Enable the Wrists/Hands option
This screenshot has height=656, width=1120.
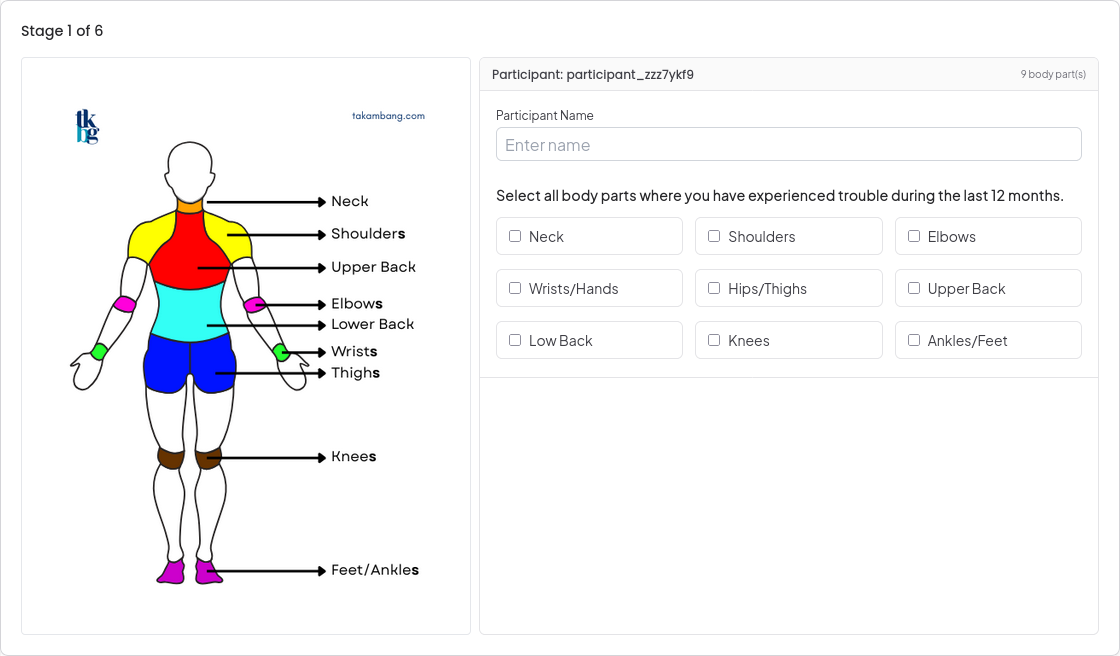pos(515,288)
